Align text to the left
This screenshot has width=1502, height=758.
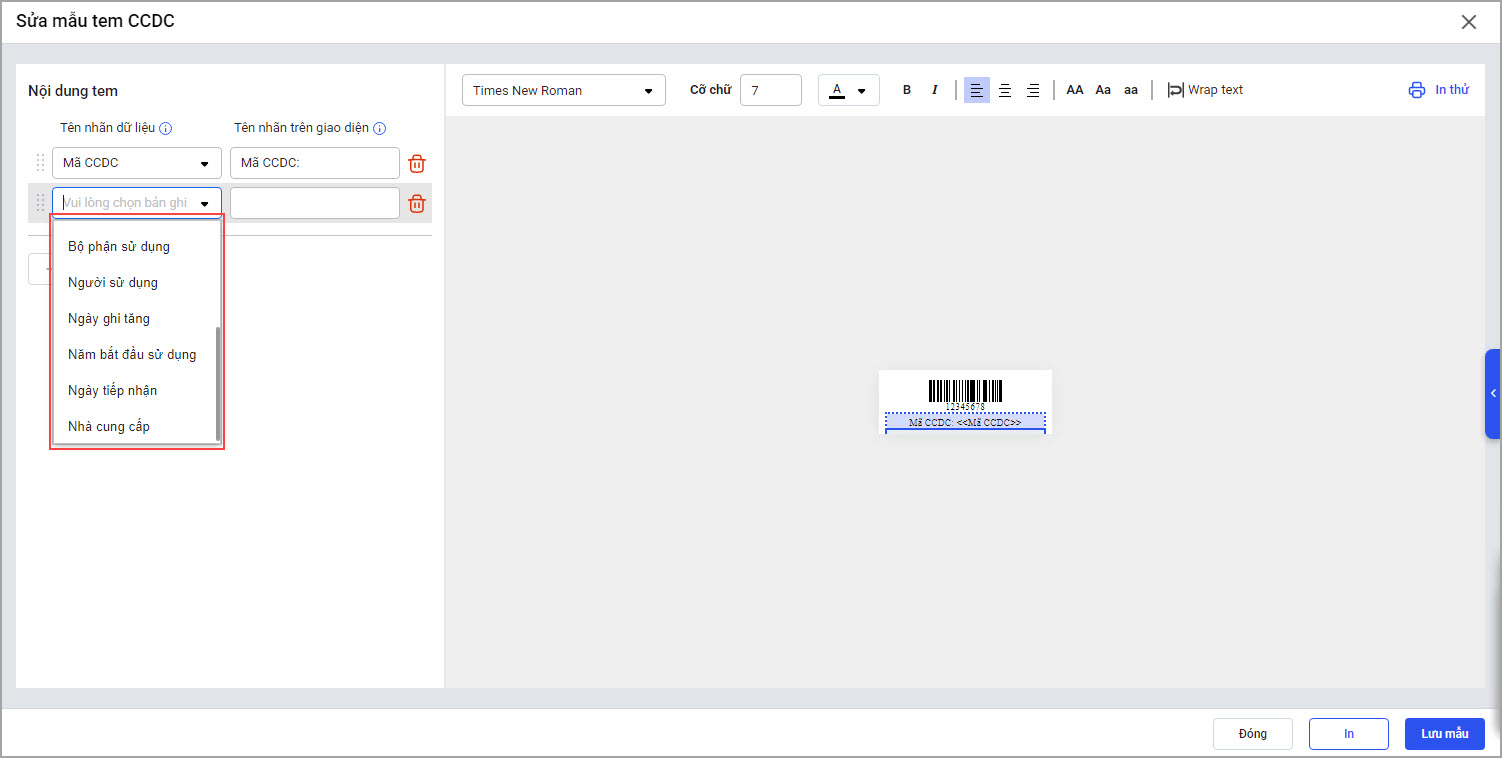(x=977, y=90)
